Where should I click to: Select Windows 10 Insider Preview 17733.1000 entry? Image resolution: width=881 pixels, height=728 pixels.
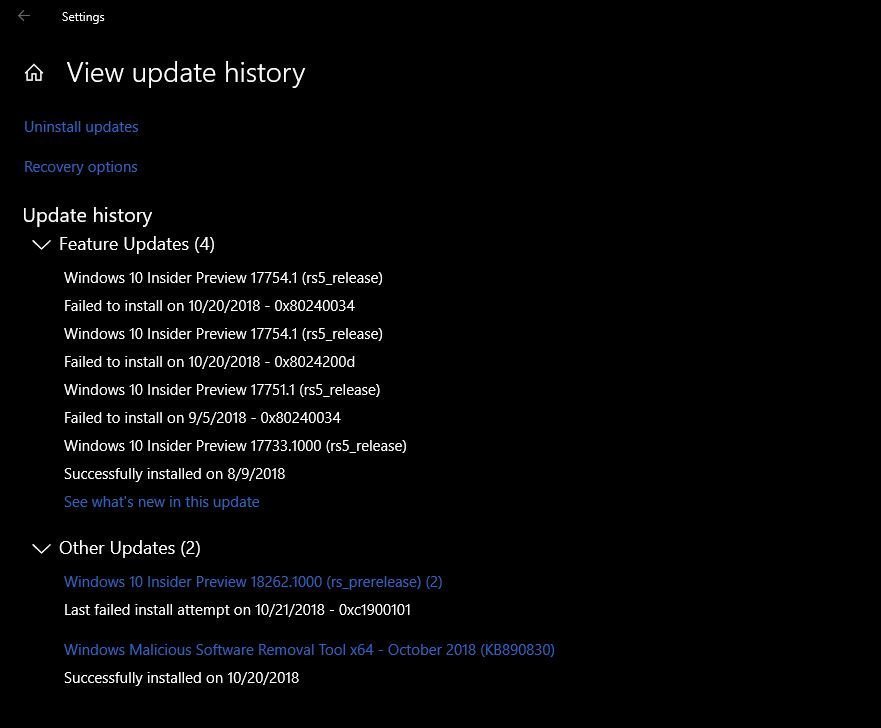click(235, 446)
